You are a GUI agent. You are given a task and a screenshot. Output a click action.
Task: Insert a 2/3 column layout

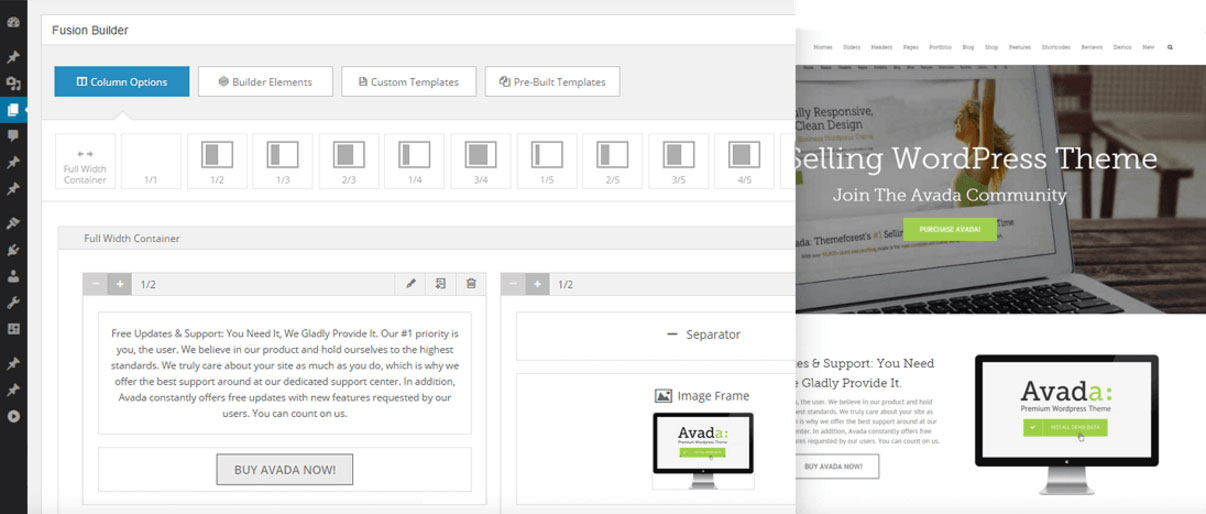[349, 161]
